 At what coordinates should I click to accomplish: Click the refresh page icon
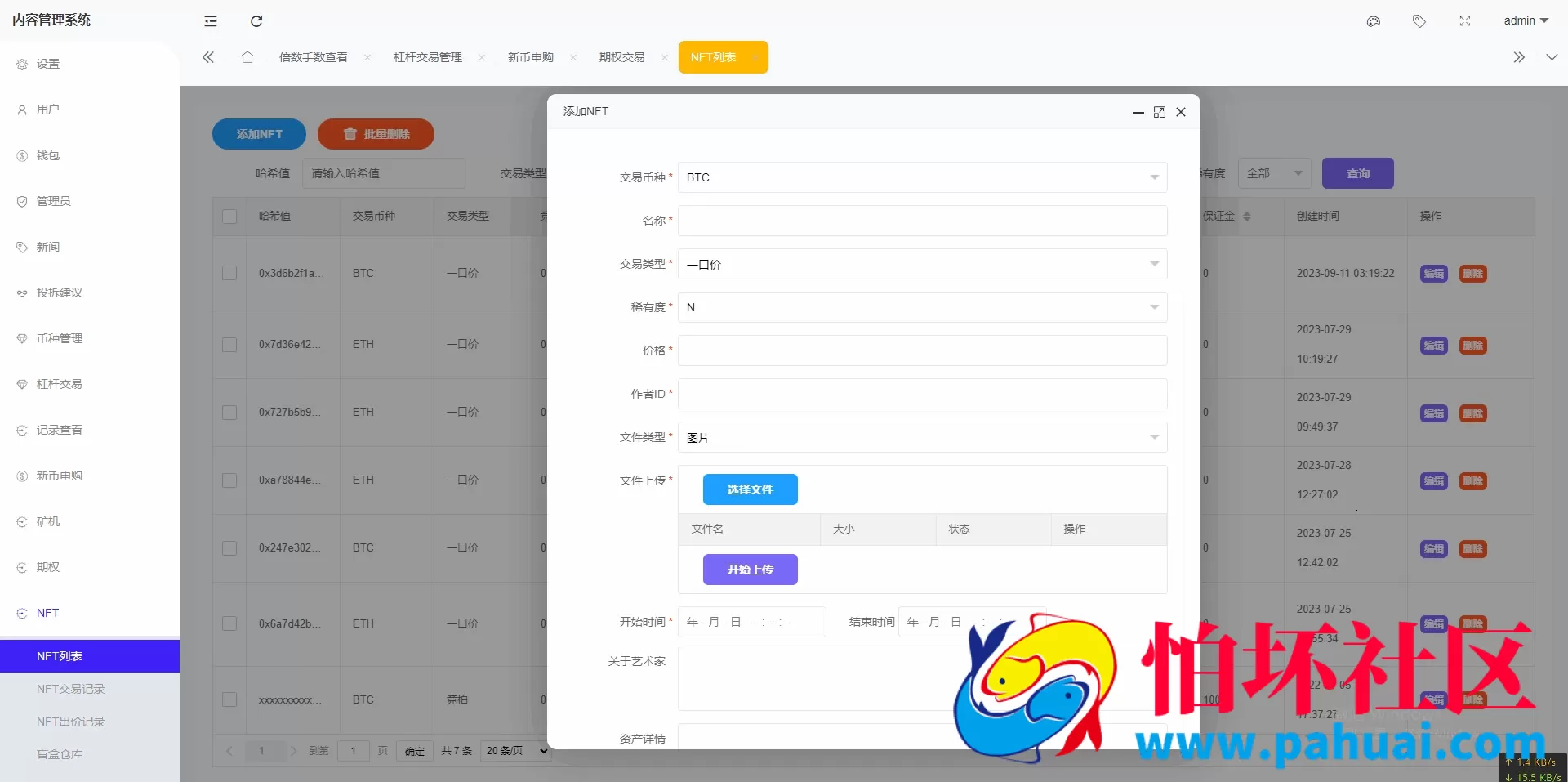coord(256,21)
